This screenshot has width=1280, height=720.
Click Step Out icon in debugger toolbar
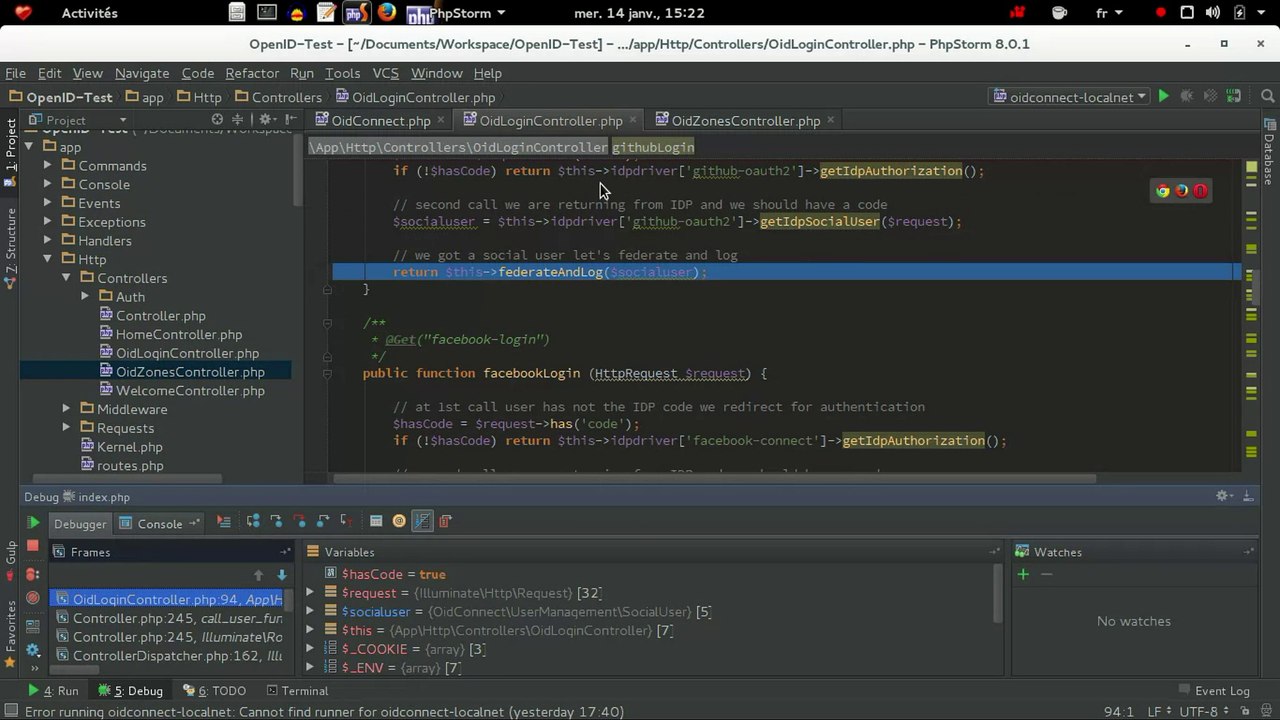(x=322, y=521)
